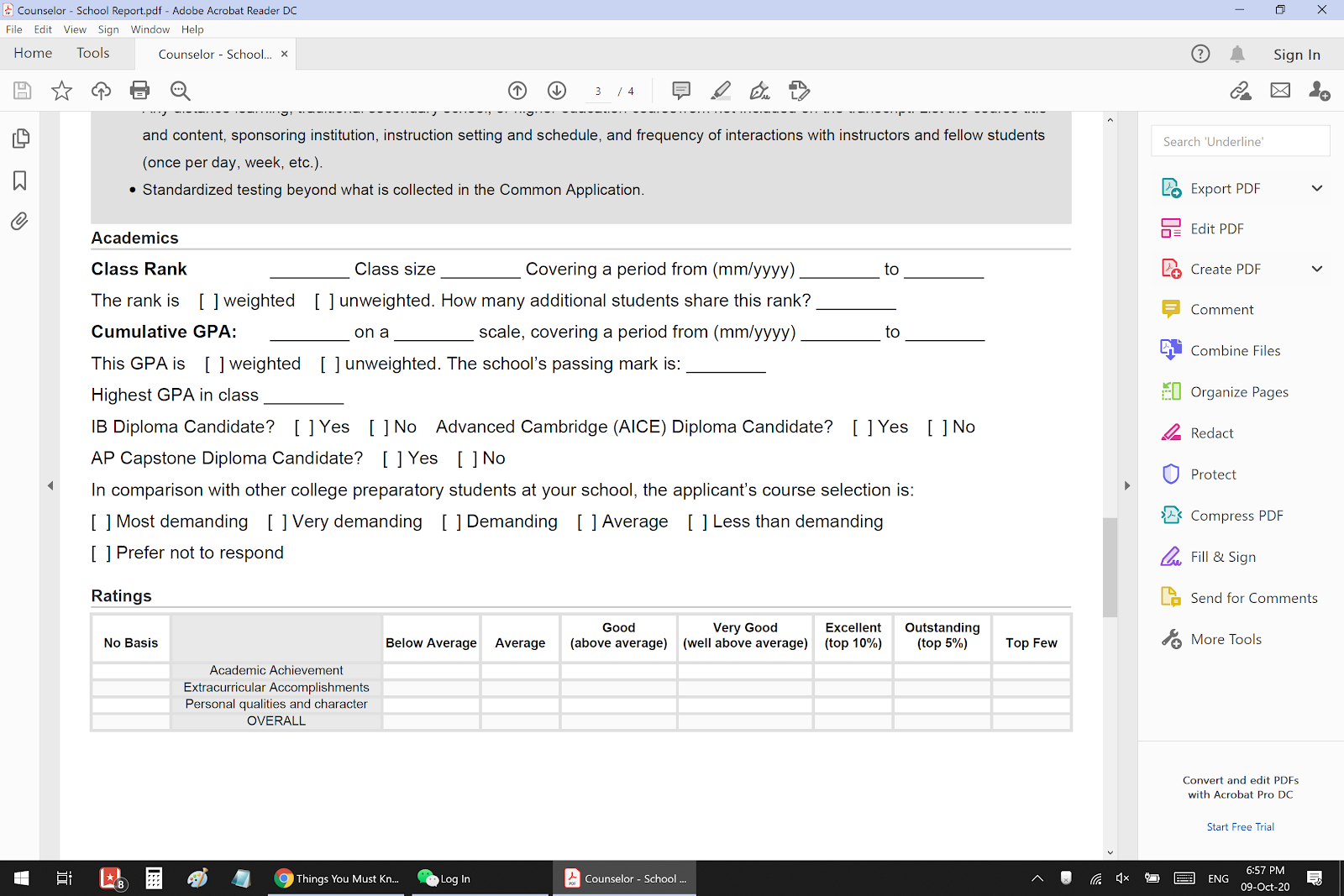Open Calculator from the taskbar
Viewport: 1344px width, 896px height.
point(154,878)
